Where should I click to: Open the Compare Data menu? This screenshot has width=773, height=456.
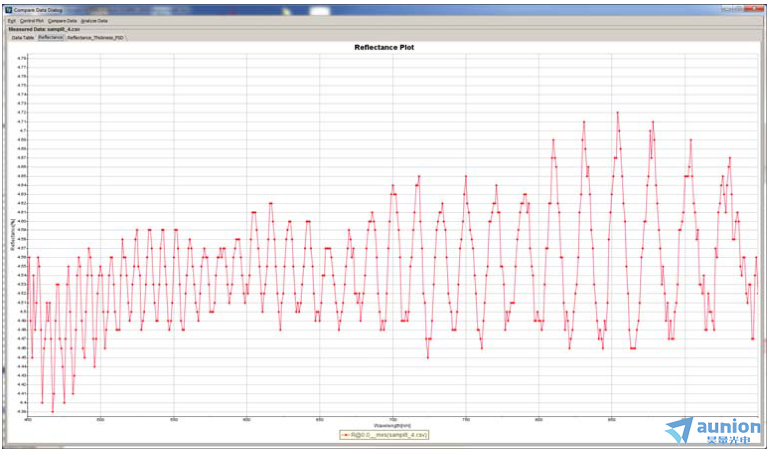(62, 21)
